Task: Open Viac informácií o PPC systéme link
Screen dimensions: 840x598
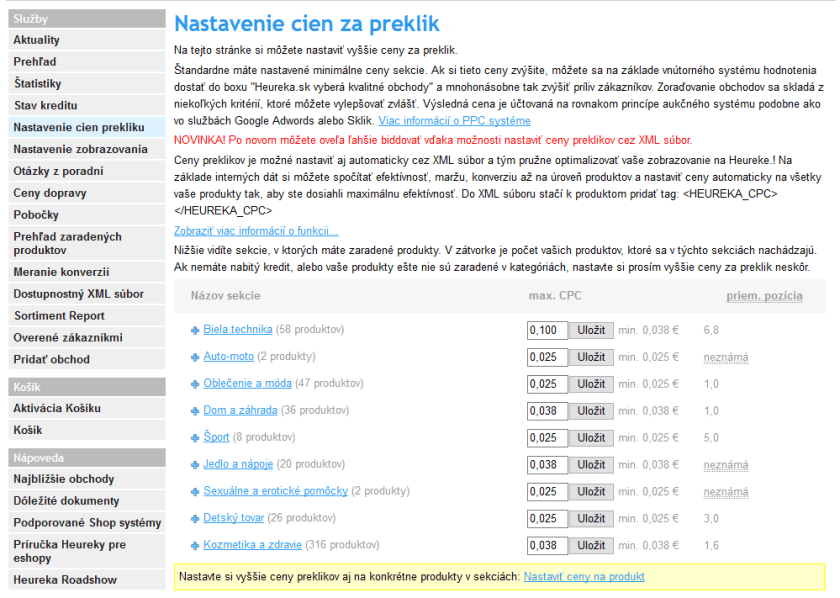Action: coord(454,121)
